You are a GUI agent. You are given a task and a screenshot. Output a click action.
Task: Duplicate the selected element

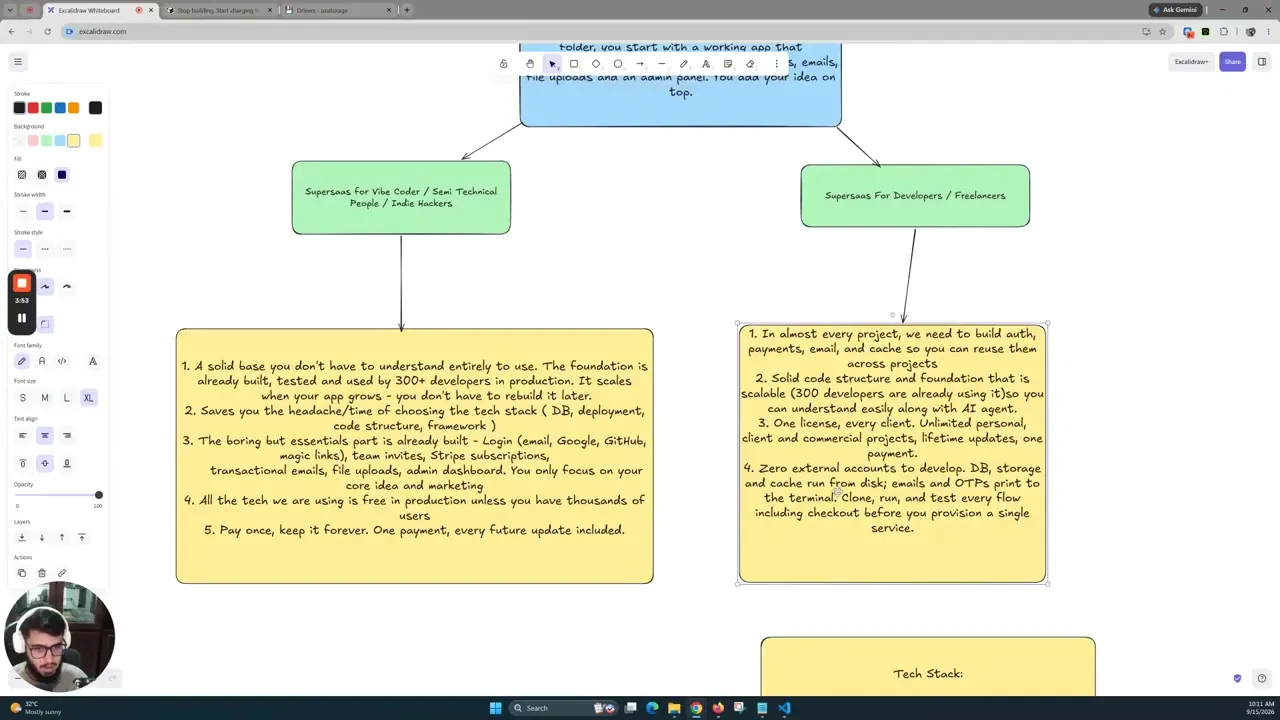click(22, 573)
